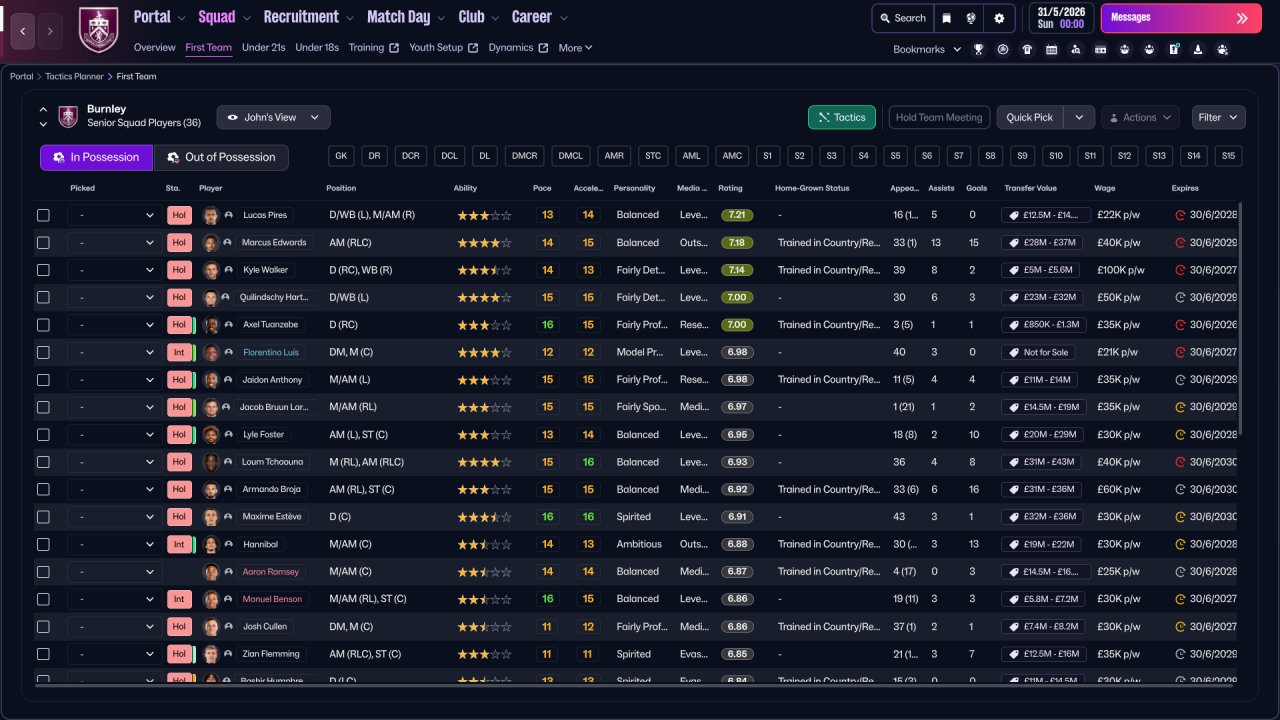Image resolution: width=1280 pixels, height=720 pixels.
Task: Click the person icon next to Jaidon Anthony
Action: 229,380
